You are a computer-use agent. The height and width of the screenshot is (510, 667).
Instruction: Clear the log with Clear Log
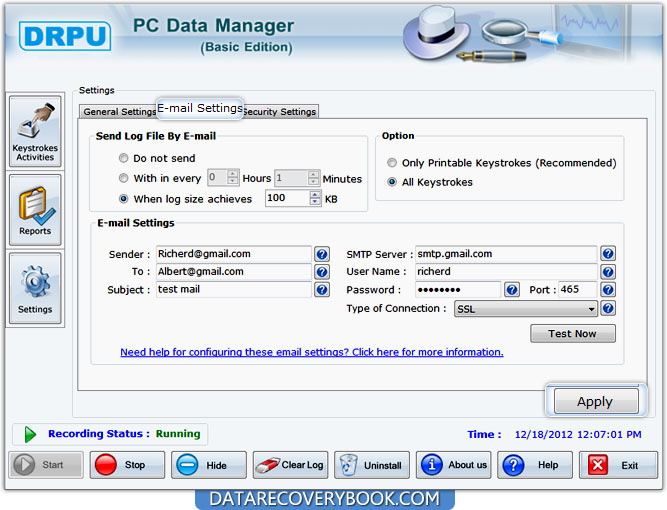pyautogui.click(x=291, y=465)
